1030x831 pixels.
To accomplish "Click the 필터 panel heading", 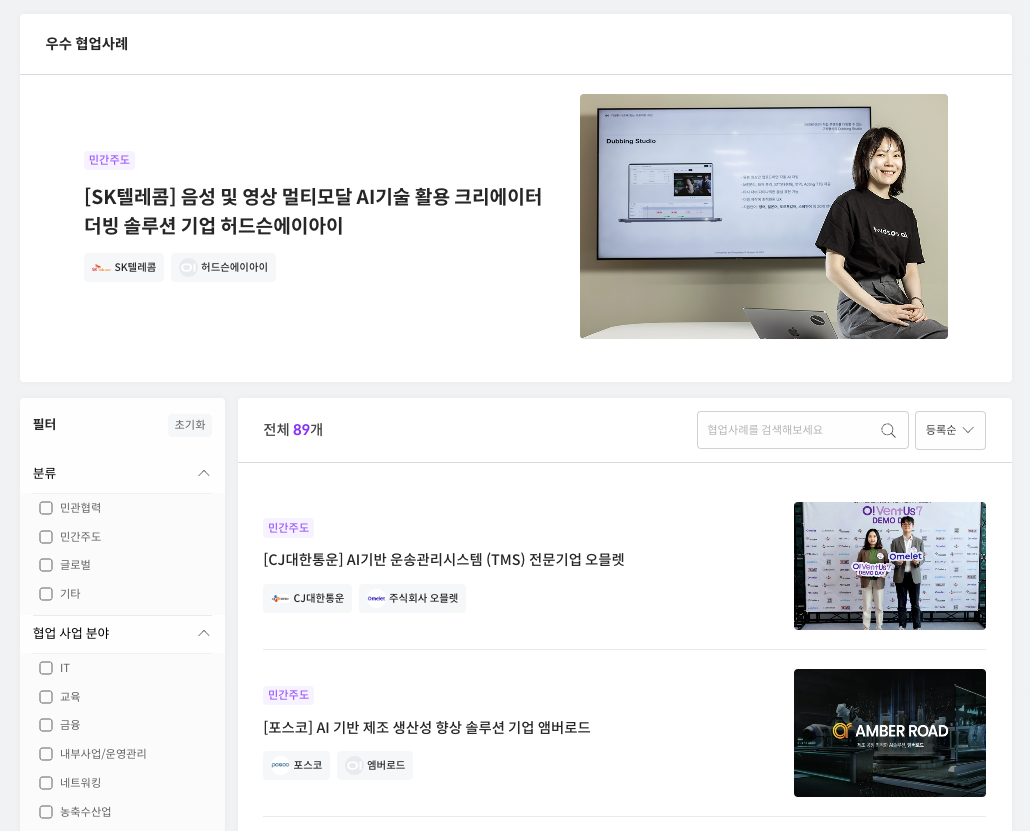I will click(x=45, y=424).
